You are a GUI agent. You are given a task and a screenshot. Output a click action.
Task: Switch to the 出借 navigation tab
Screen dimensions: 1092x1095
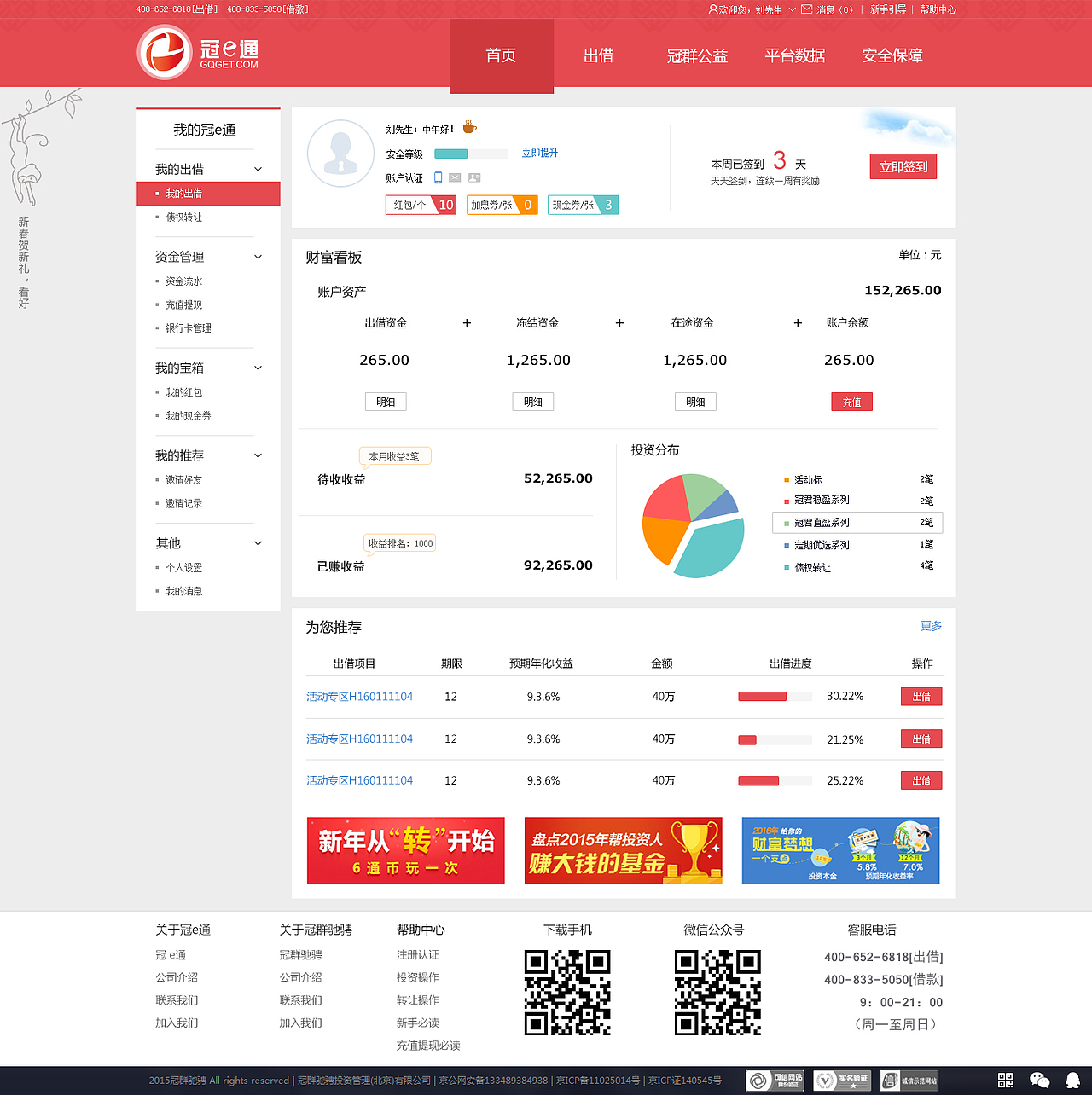599,55
